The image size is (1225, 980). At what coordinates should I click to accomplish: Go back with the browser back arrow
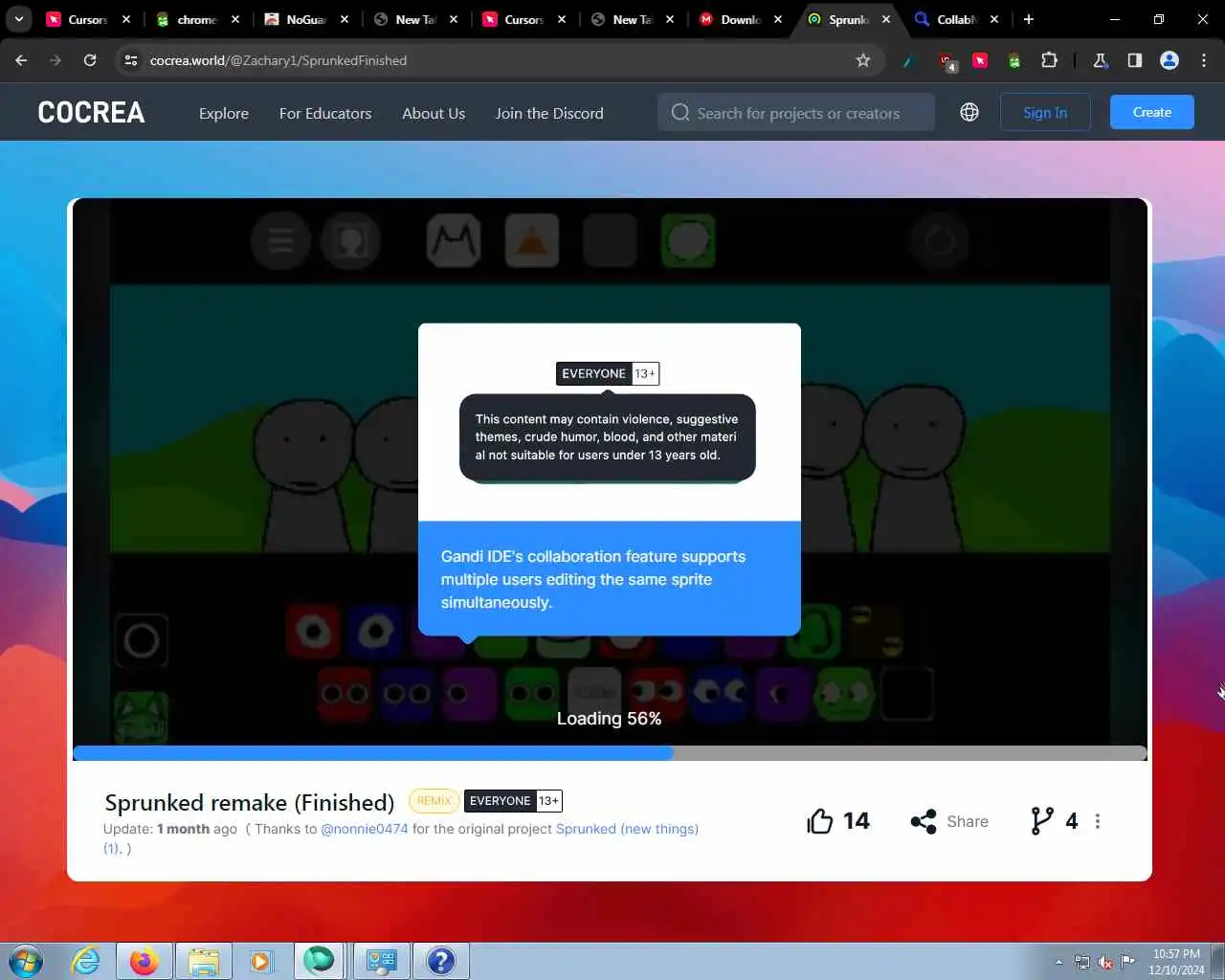pos(21,60)
